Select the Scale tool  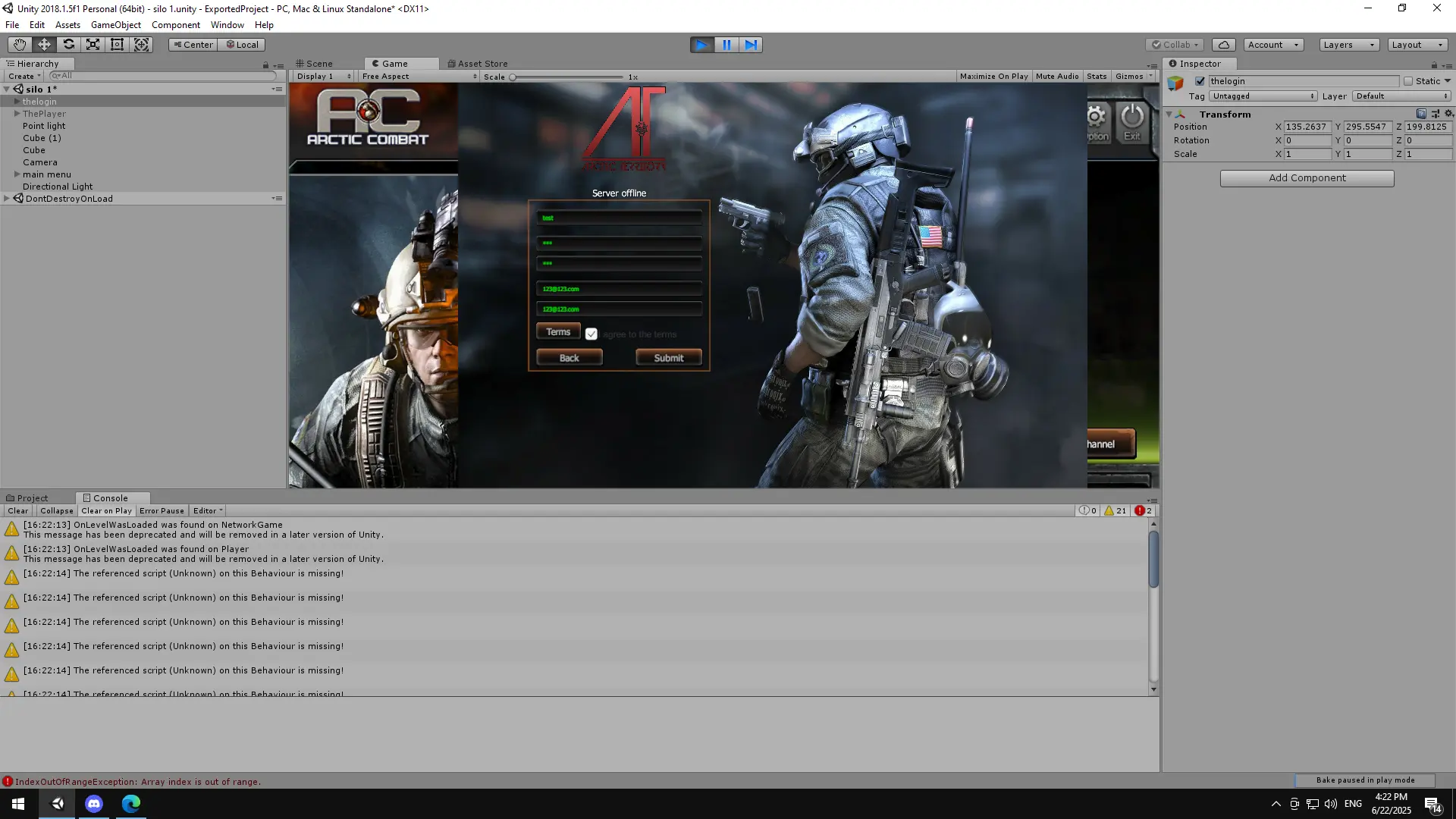pos(93,45)
